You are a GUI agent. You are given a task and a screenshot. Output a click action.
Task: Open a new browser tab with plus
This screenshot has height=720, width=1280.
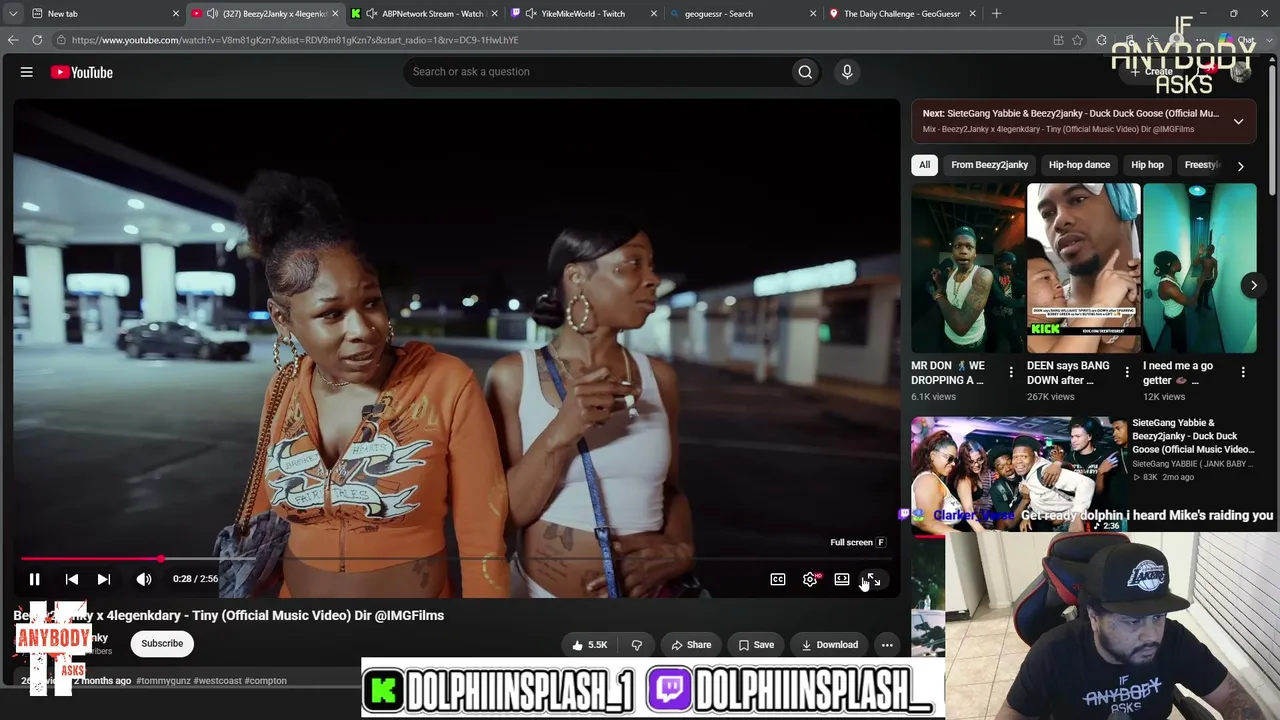[x=996, y=14]
